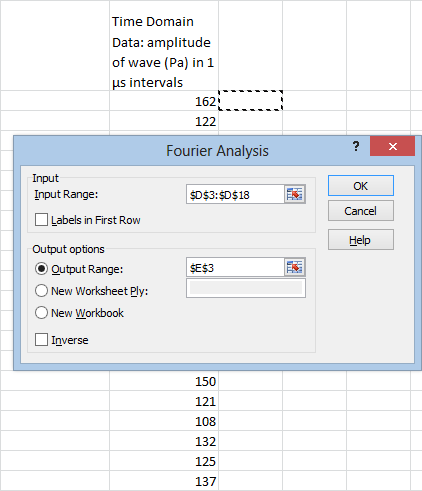Image resolution: width=422 pixels, height=491 pixels.
Task: Close the Fourier Analysis dialog
Action: click(392, 146)
